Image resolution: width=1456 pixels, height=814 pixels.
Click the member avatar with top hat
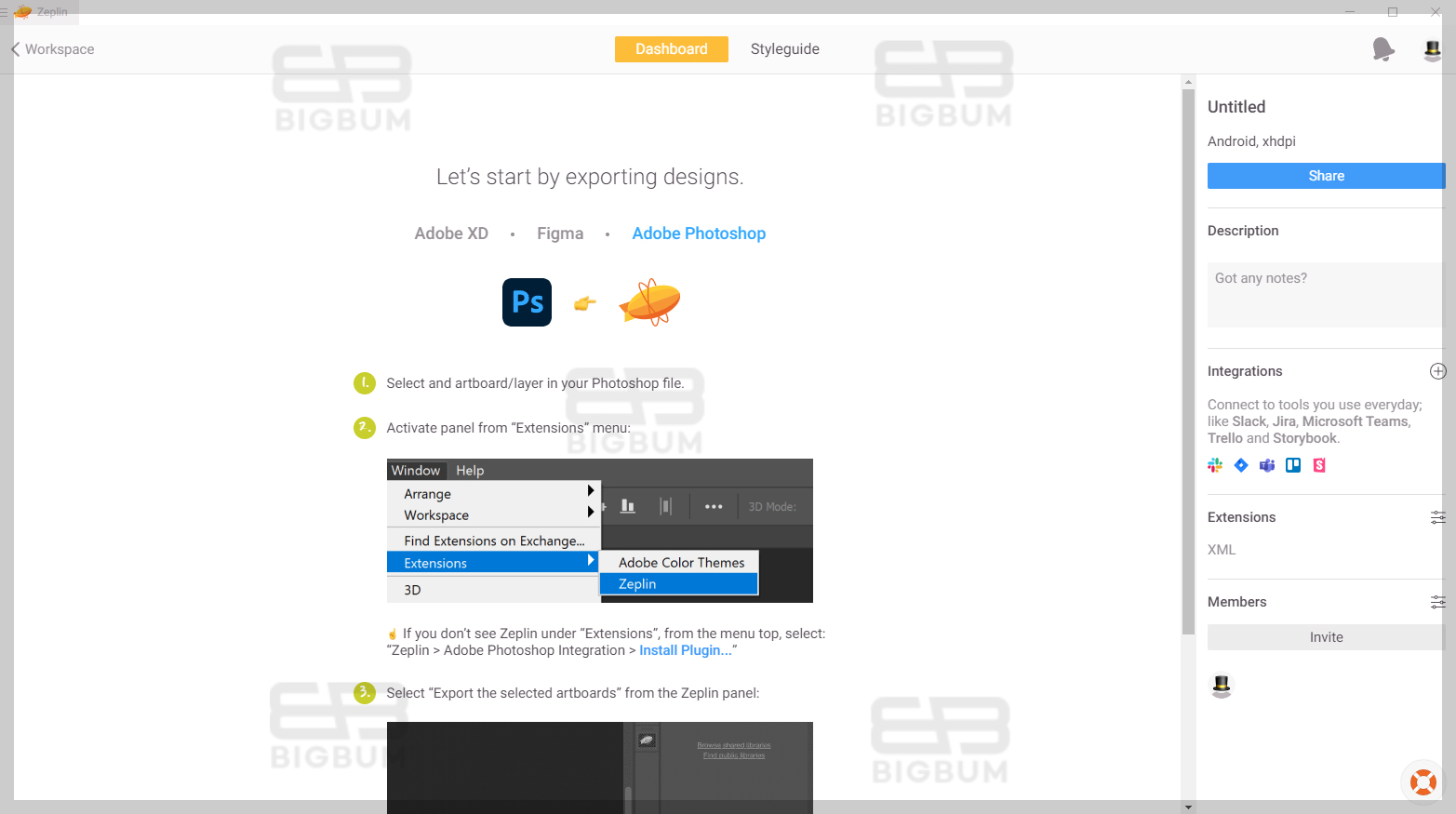1222,686
